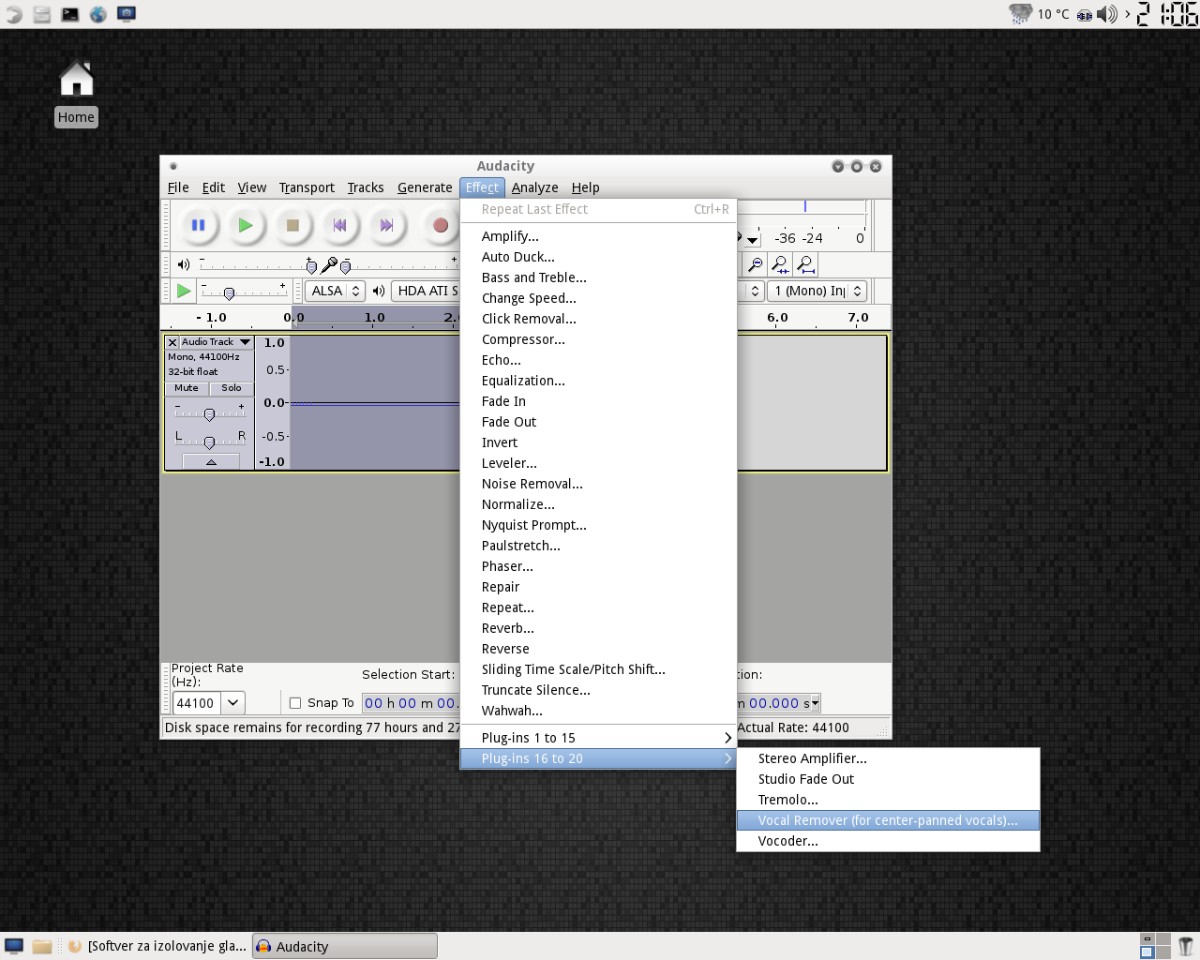Open the Generate menu
Image resolution: width=1200 pixels, height=960 pixels.
[x=424, y=187]
